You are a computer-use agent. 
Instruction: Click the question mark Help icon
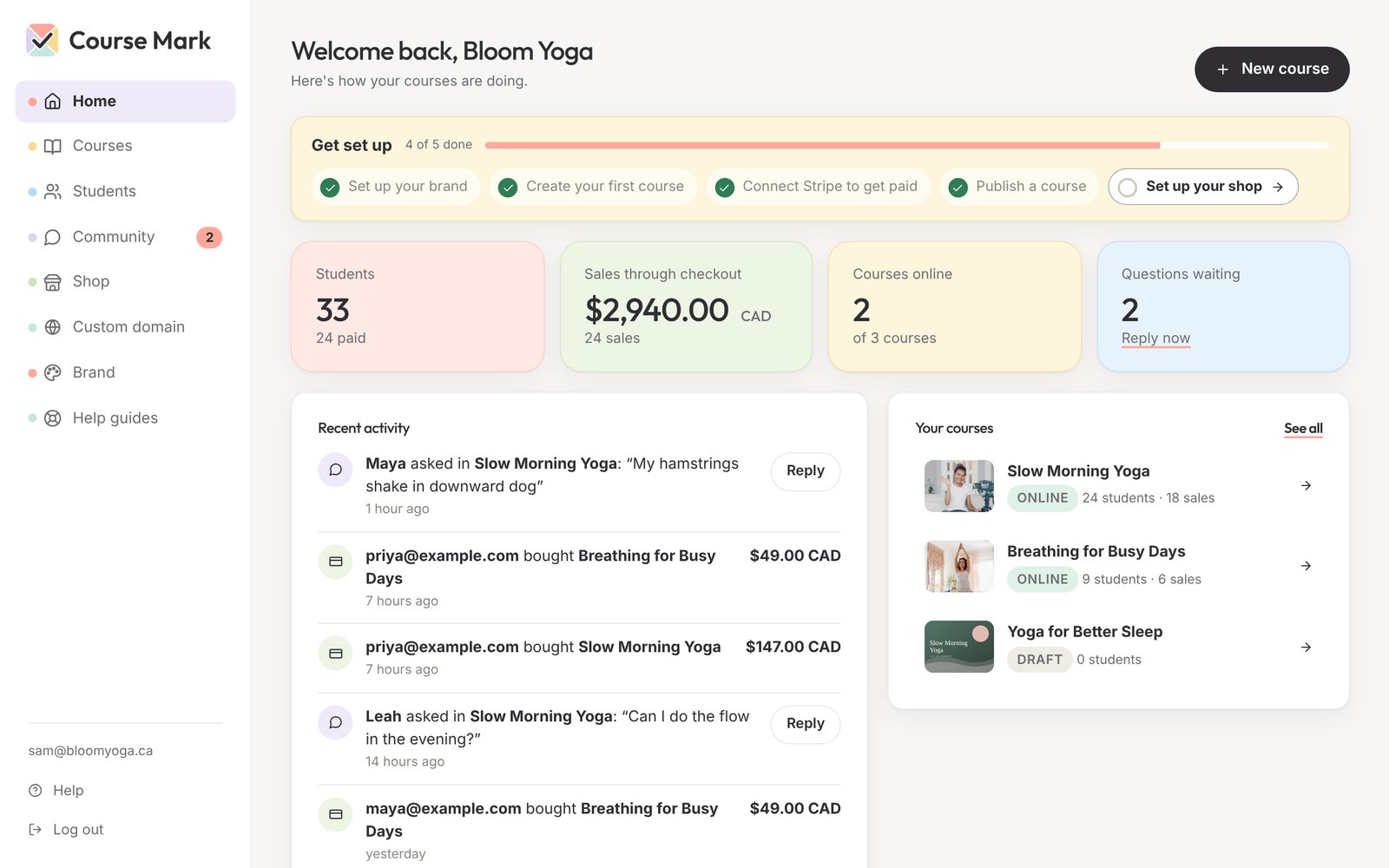click(36, 791)
